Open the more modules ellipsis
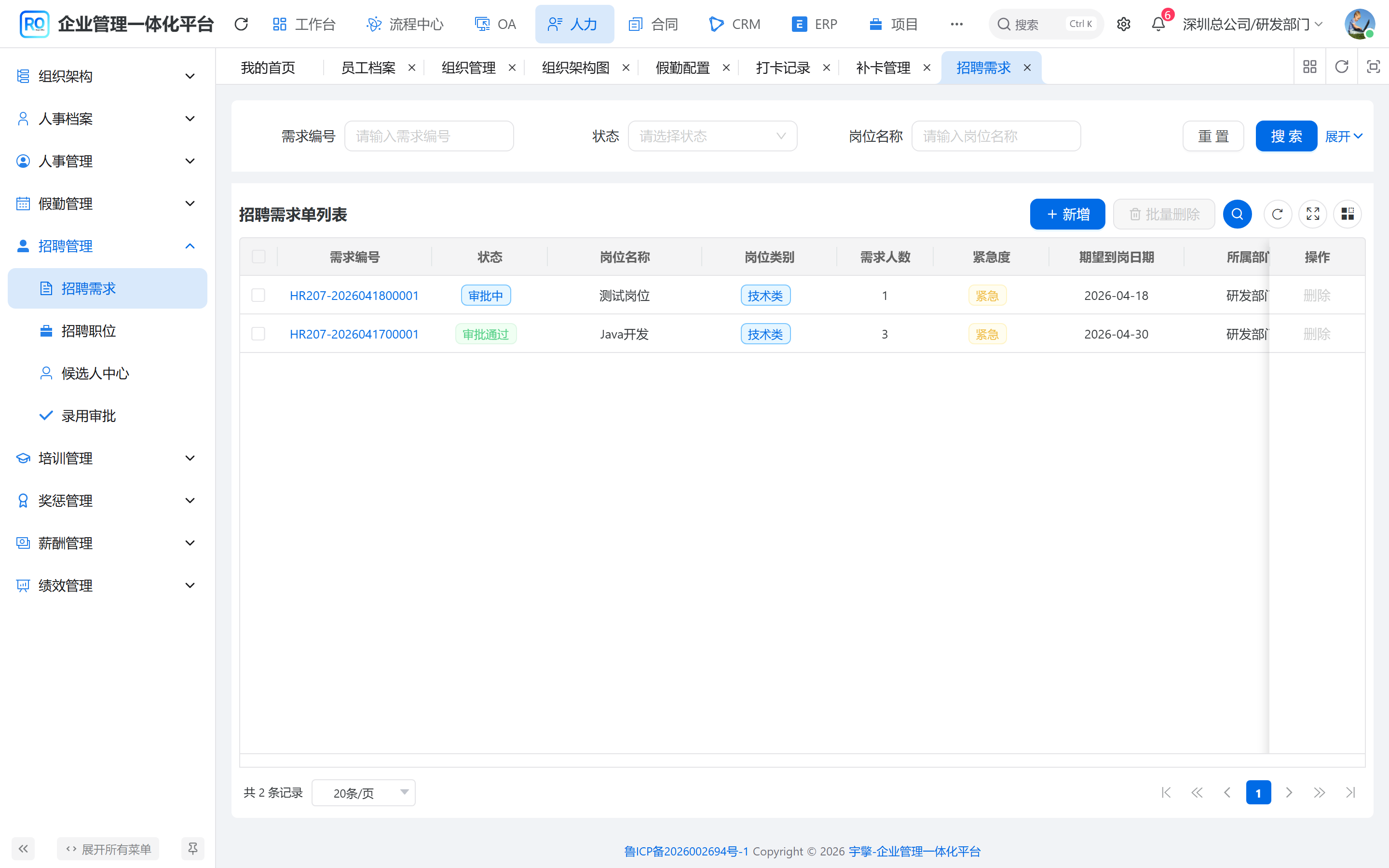 tap(956, 24)
